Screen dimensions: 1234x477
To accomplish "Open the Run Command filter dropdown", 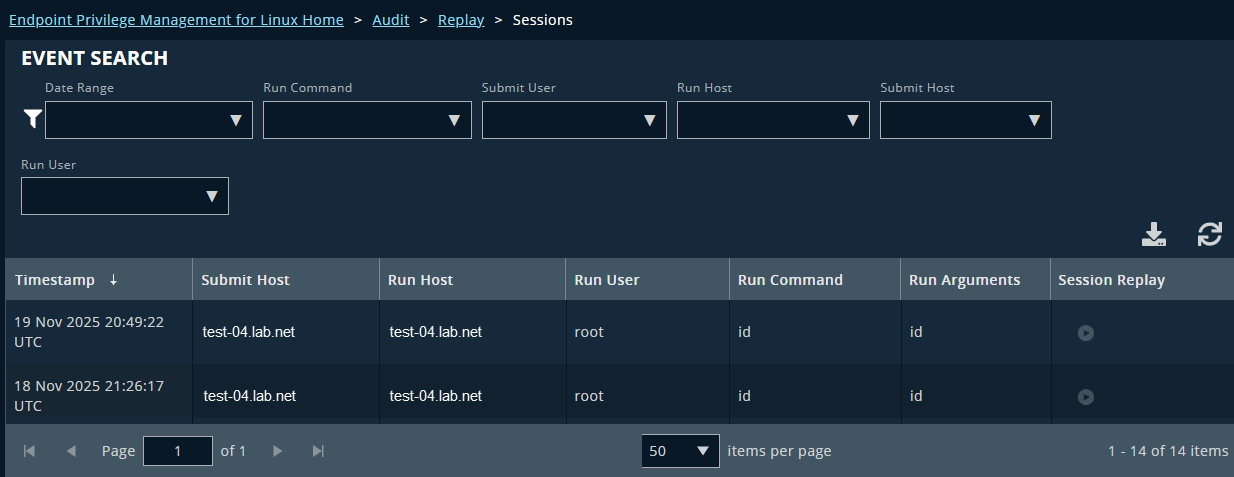I will tap(367, 120).
